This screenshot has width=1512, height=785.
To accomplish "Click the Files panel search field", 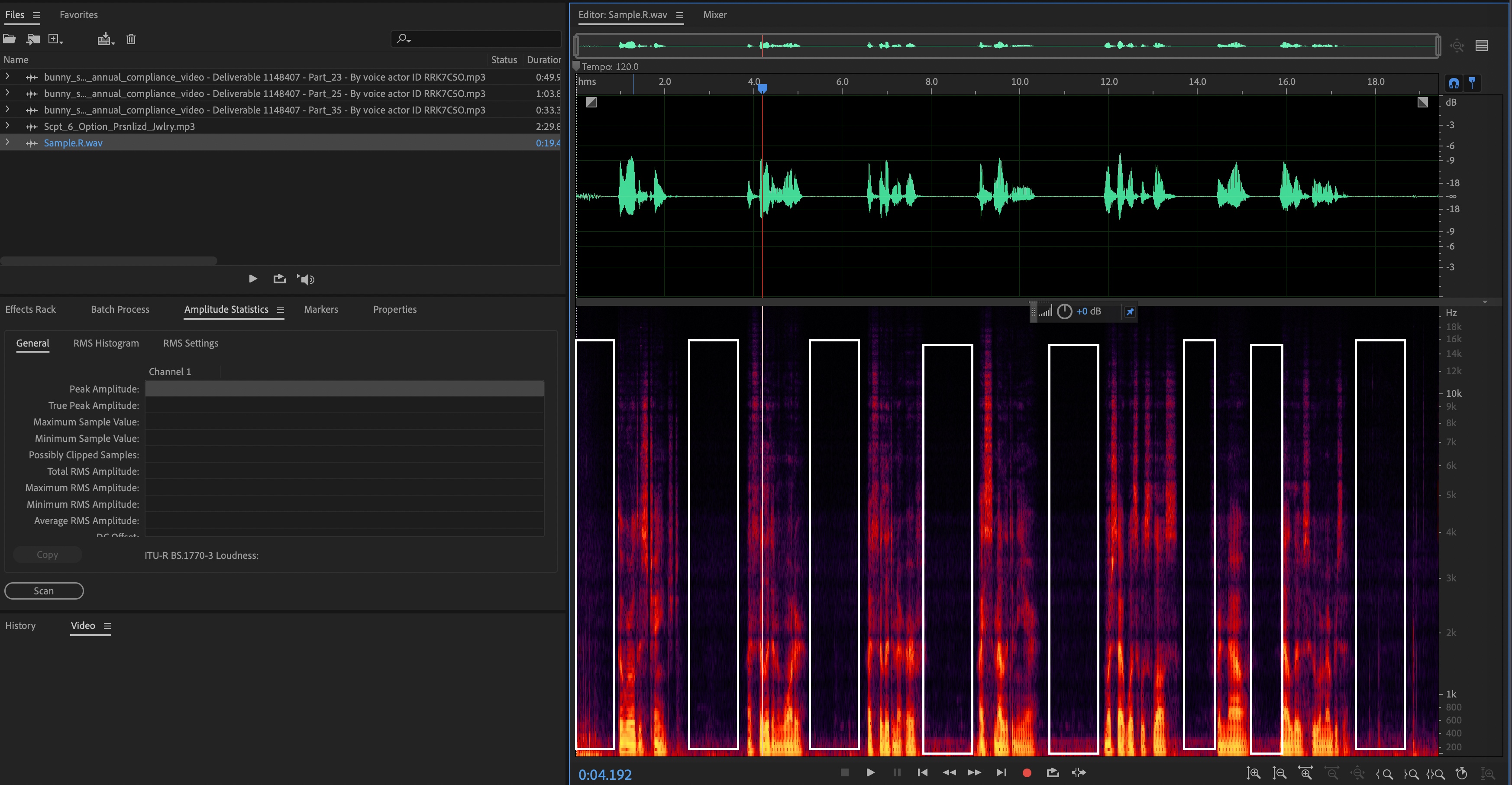I will coord(481,39).
